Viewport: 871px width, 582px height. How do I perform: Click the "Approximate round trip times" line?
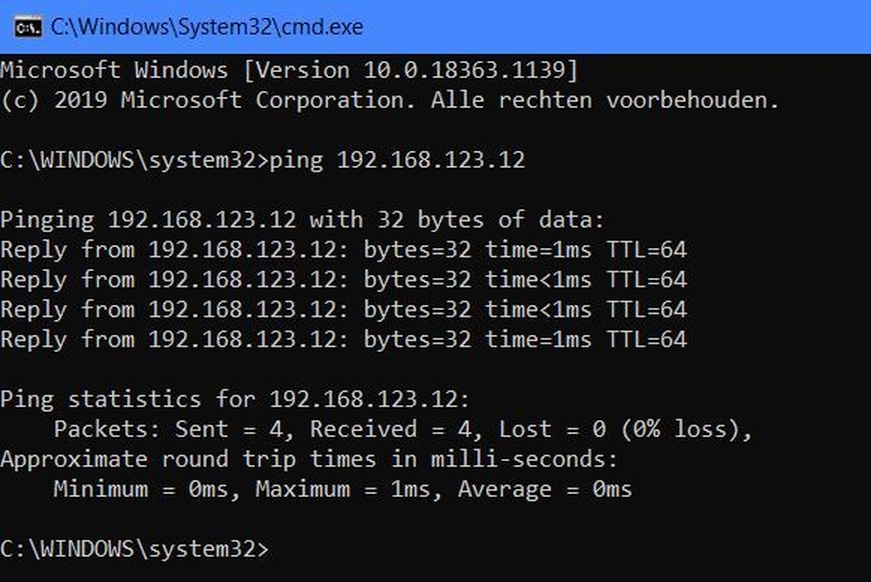pyautogui.click(x=309, y=460)
